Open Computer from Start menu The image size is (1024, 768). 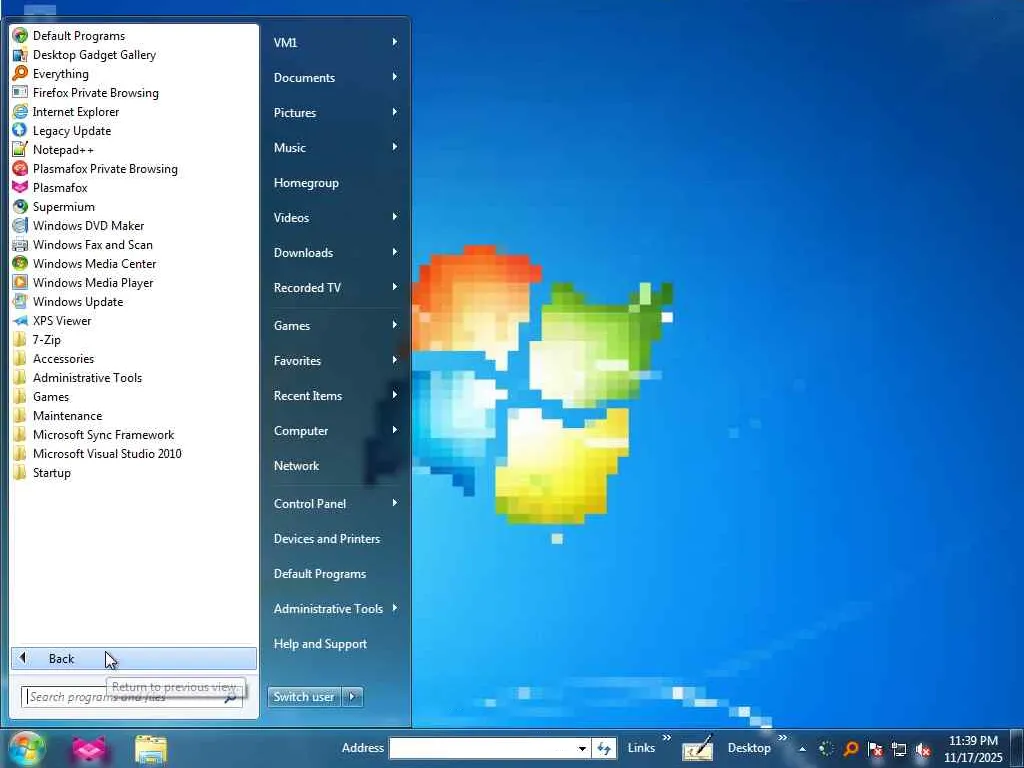point(335,430)
